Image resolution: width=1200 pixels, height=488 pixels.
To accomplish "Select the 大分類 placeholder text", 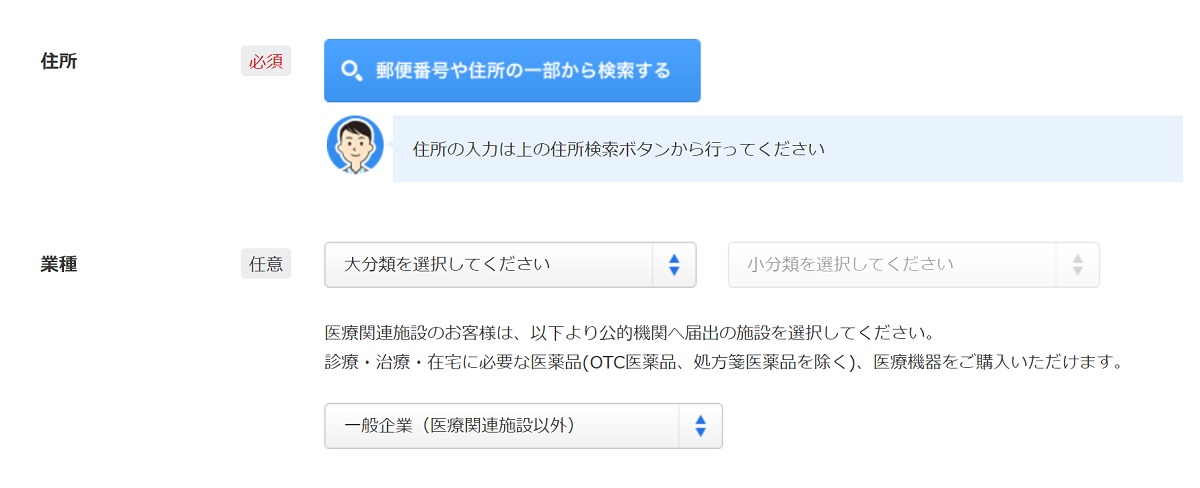I will click(447, 265).
